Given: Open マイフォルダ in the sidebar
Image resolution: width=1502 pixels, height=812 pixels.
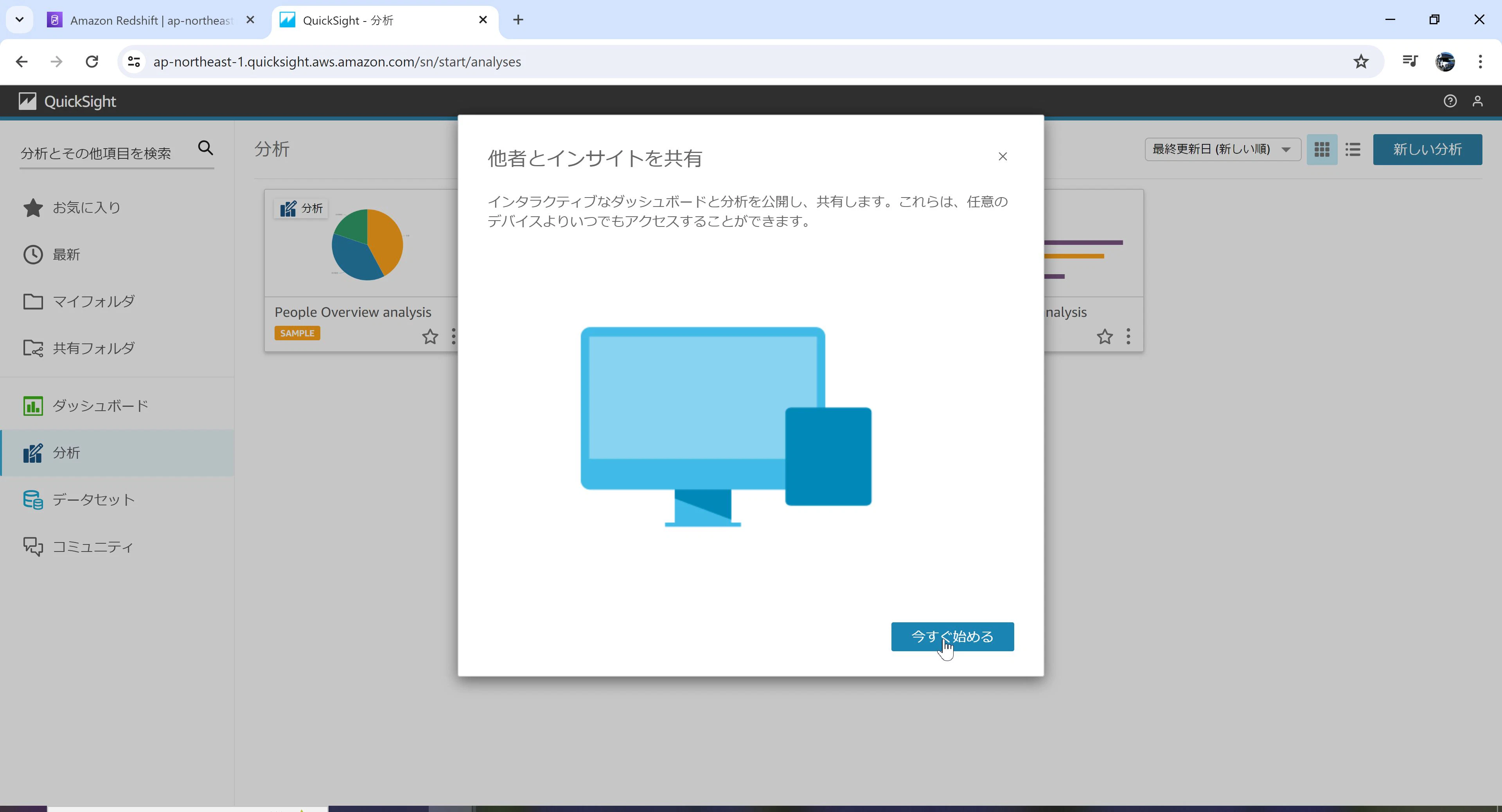Looking at the screenshot, I should point(117,301).
